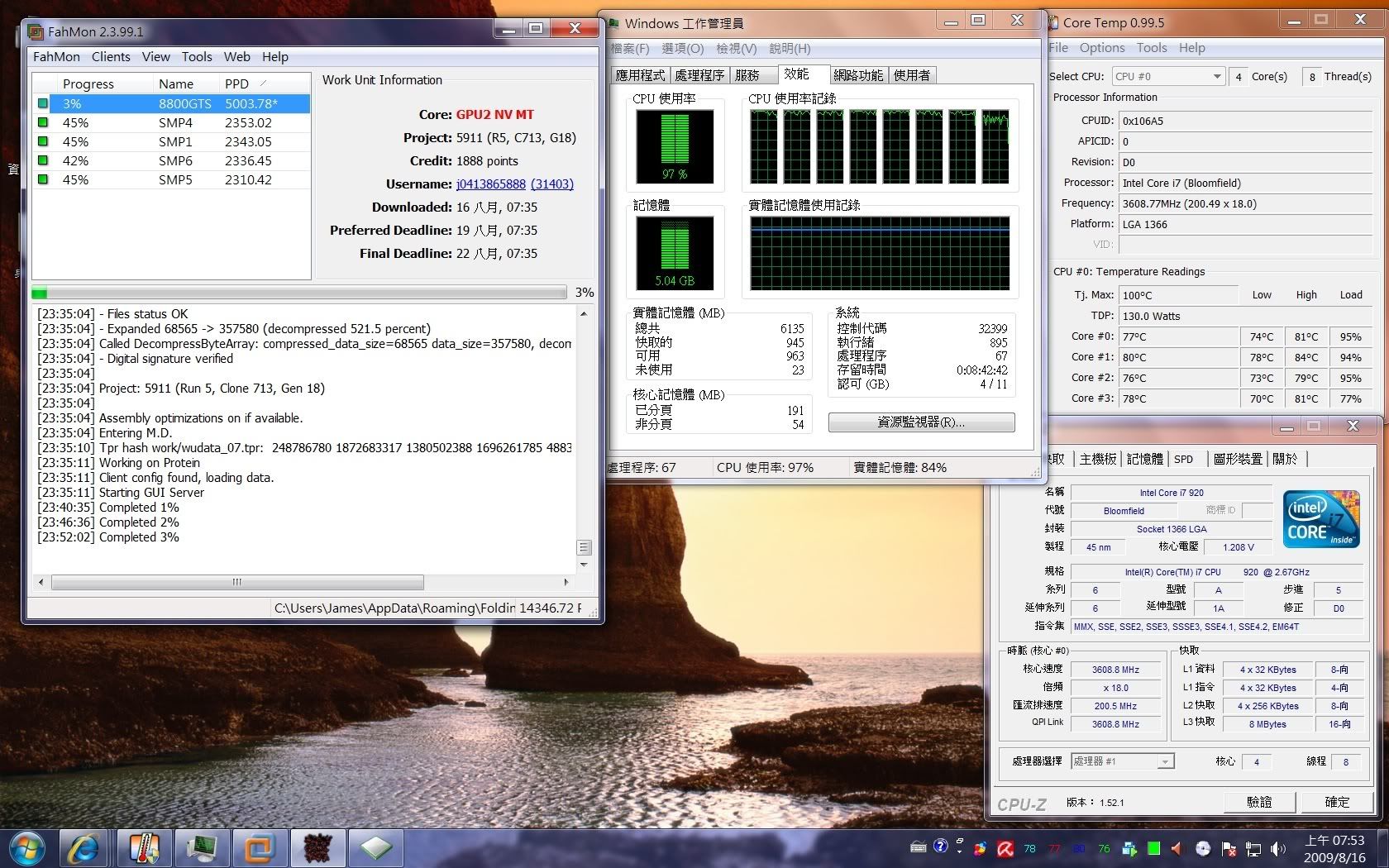Click the Core Temp tray reading 78
Viewport: 1389px width, 868px height.
pyautogui.click(x=1029, y=848)
